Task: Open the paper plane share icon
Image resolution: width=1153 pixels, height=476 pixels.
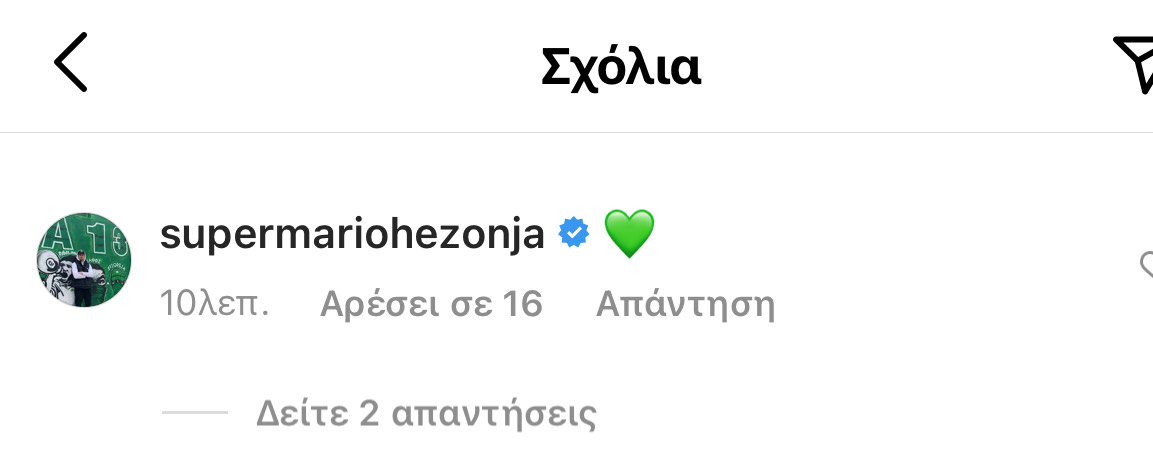Action: click(1135, 65)
